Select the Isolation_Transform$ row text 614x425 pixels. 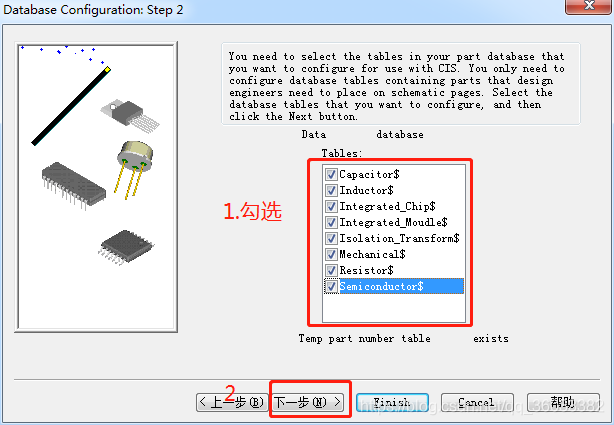coord(399,239)
